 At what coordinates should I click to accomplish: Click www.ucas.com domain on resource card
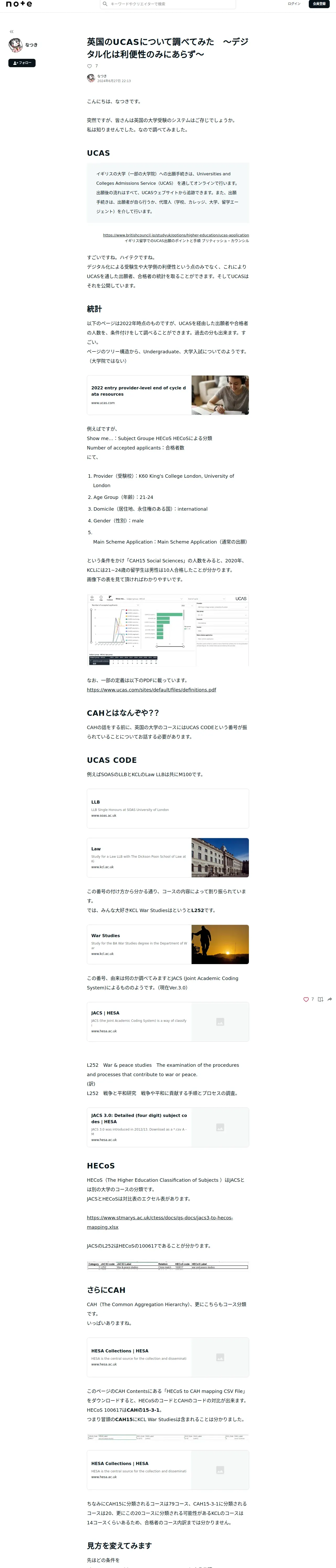103,403
